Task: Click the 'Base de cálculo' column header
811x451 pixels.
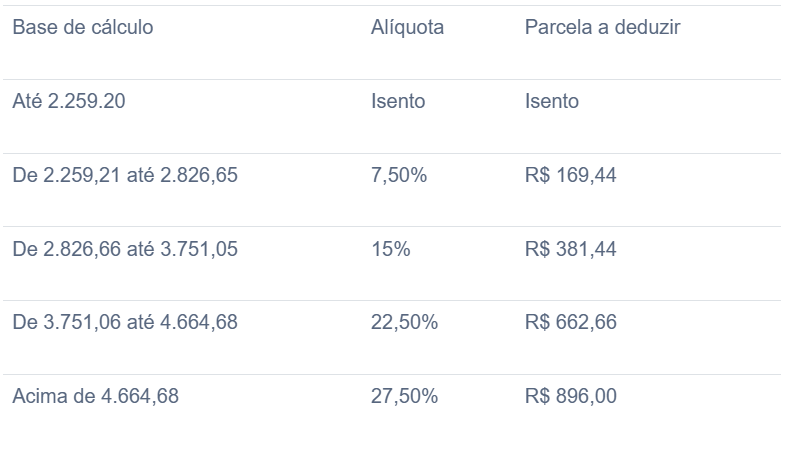Action: tap(83, 27)
